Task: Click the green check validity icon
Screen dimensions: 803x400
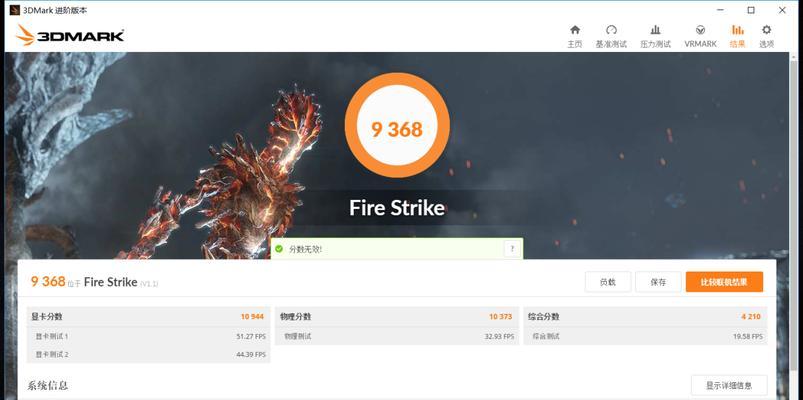Action: (x=279, y=249)
